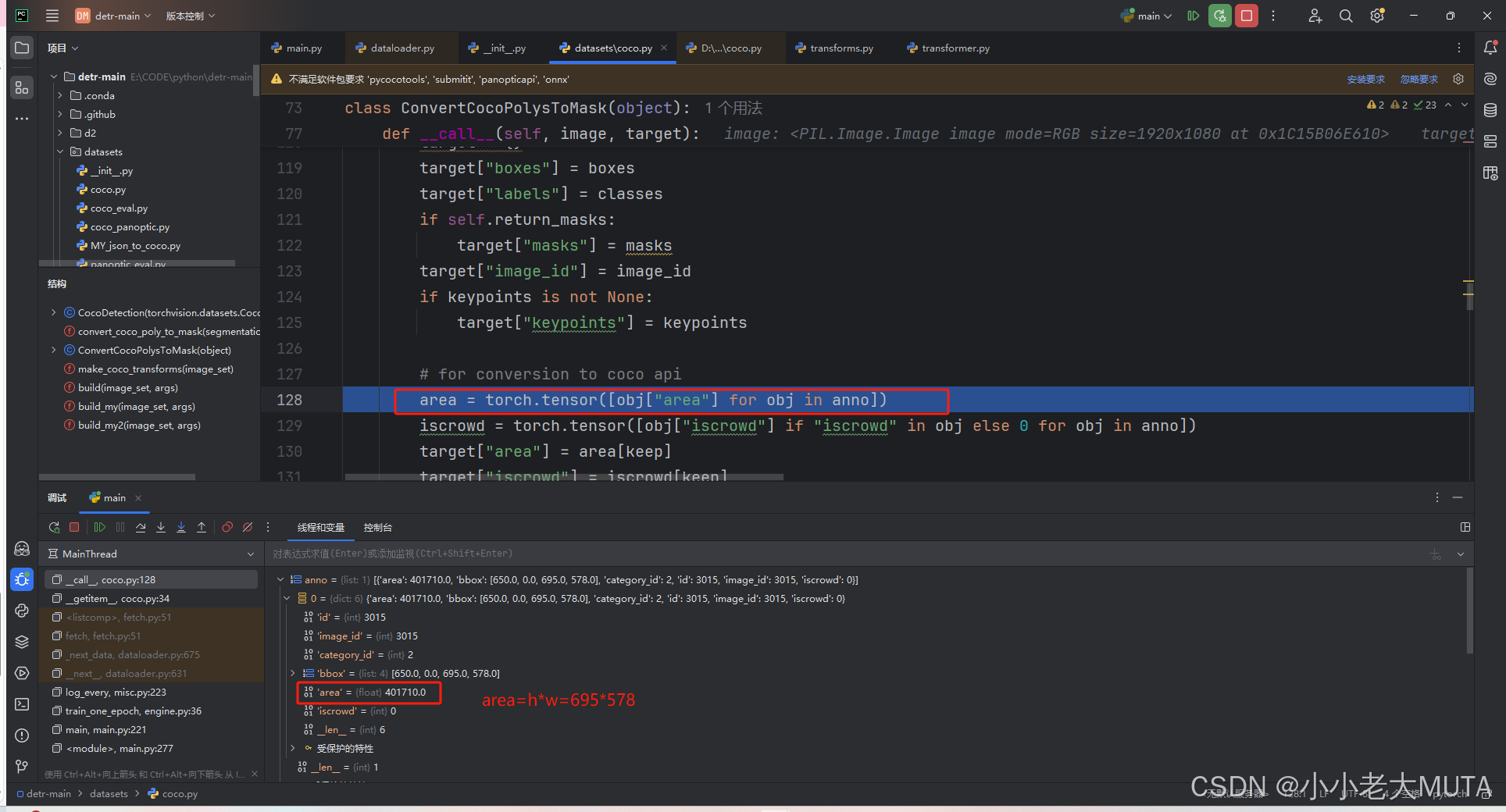This screenshot has width=1506, height=812.
Task: Select coco_eval.py in project tree
Action: [x=119, y=208]
